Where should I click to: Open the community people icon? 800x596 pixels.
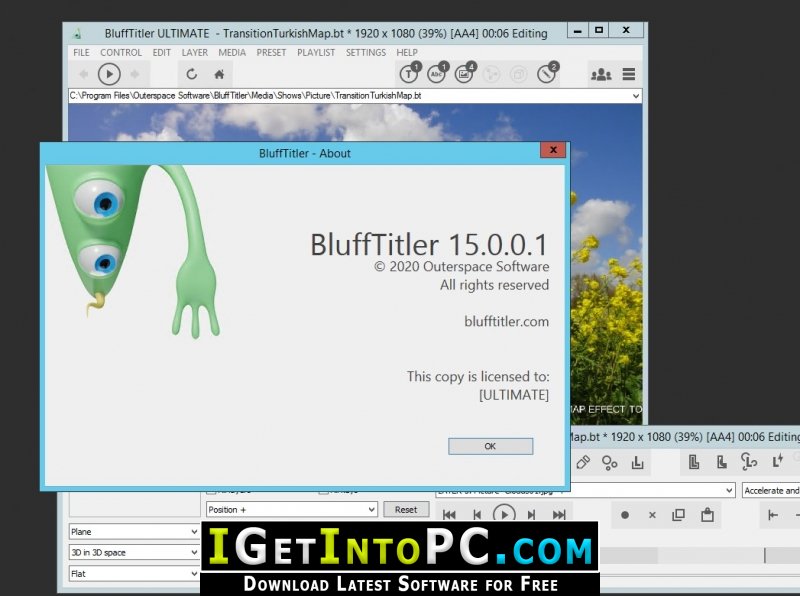coord(601,74)
